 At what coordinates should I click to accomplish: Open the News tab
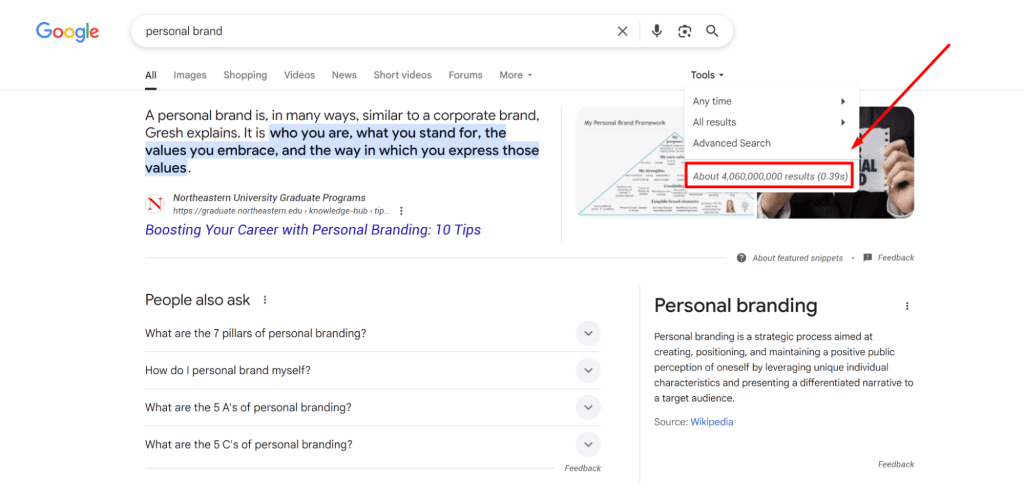coord(344,75)
